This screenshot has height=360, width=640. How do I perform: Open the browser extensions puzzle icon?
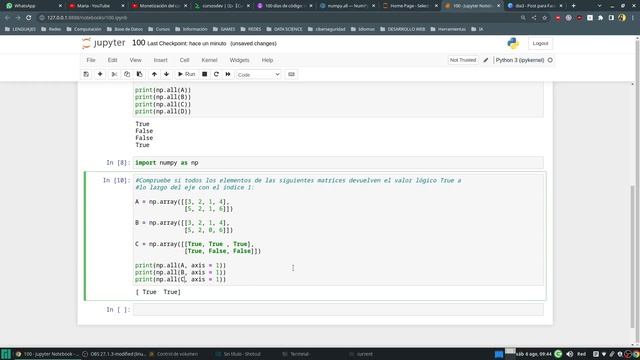tap(600, 18)
